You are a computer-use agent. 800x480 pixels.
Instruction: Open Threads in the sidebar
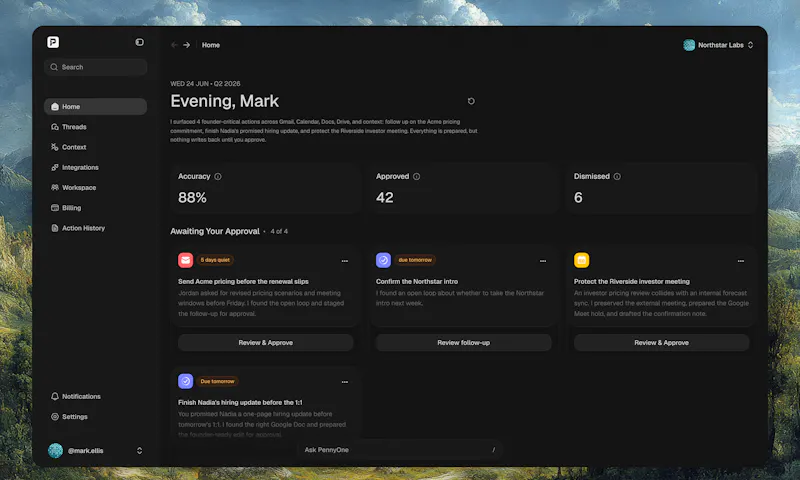click(95, 127)
